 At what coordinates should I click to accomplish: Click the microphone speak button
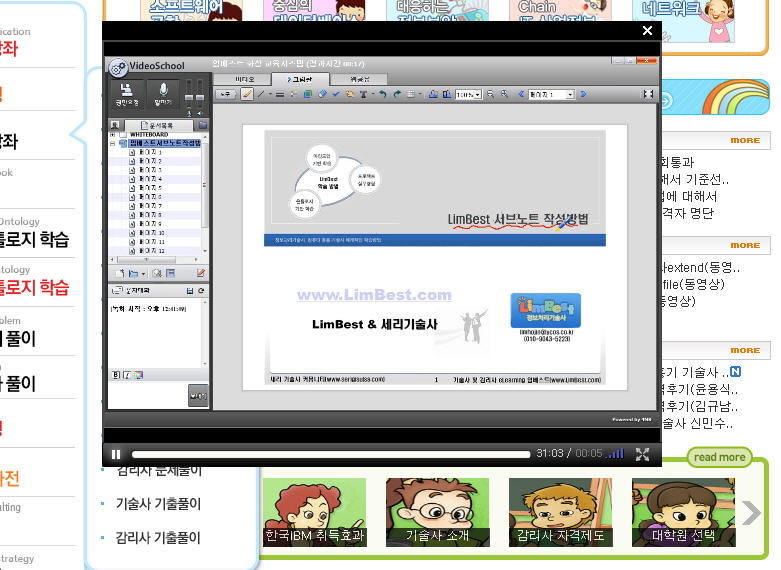163,93
